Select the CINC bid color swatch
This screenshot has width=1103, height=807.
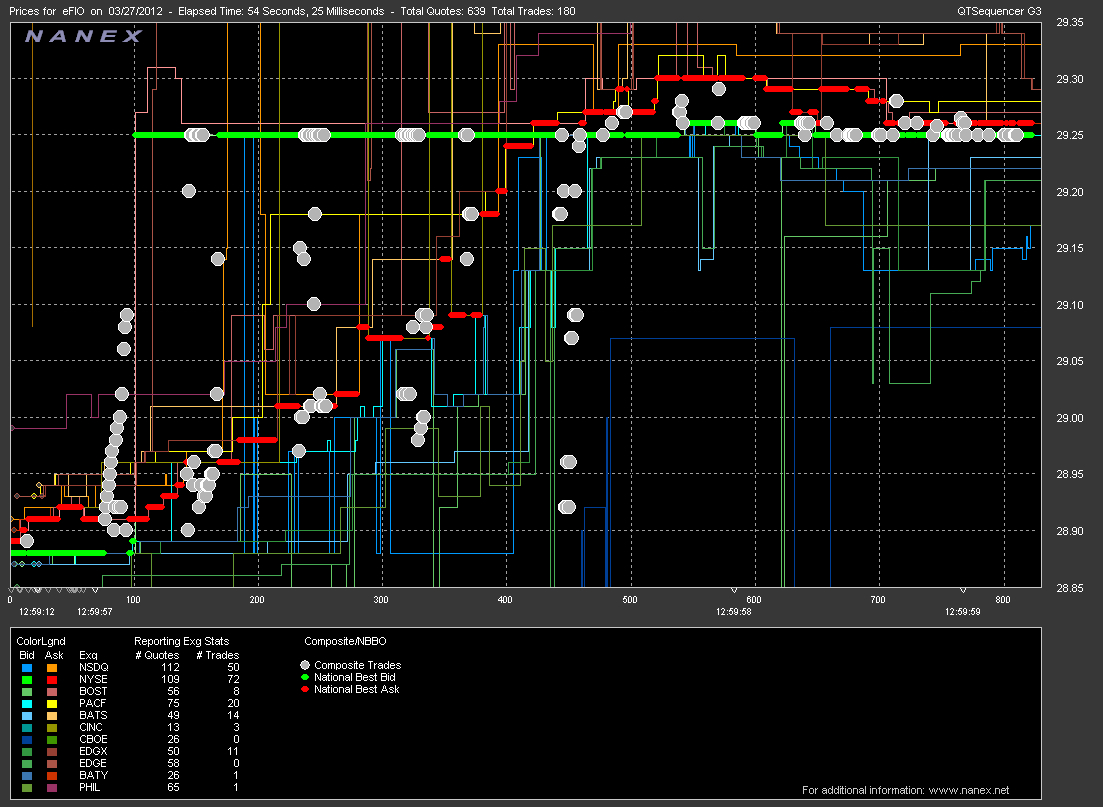coord(27,727)
